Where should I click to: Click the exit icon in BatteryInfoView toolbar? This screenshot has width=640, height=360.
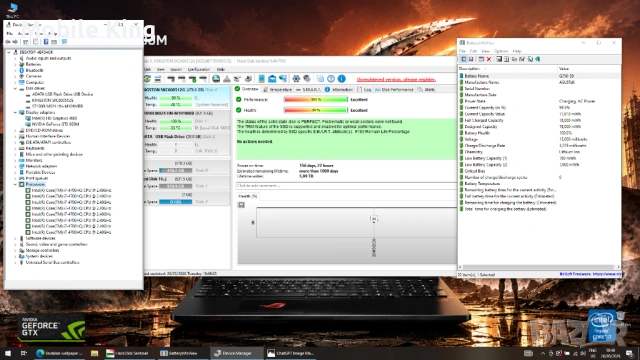coord(537,59)
